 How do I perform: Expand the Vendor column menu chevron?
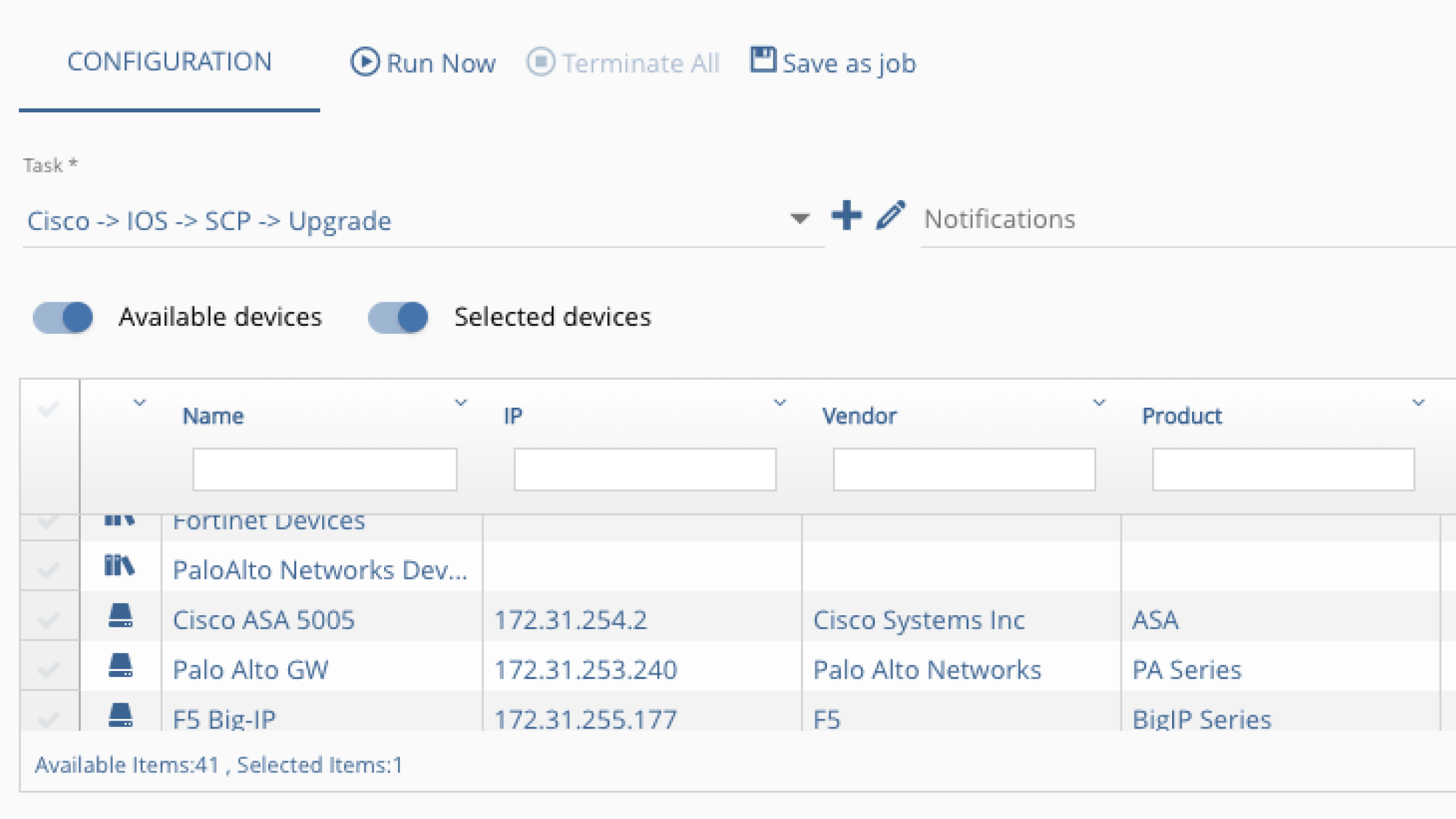click(1099, 403)
